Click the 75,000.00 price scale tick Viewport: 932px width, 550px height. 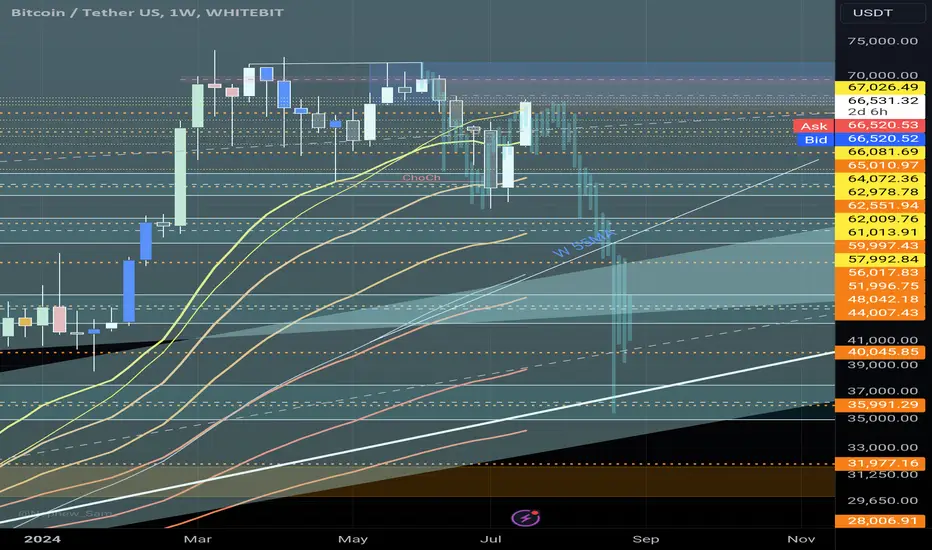pyautogui.click(x=883, y=41)
